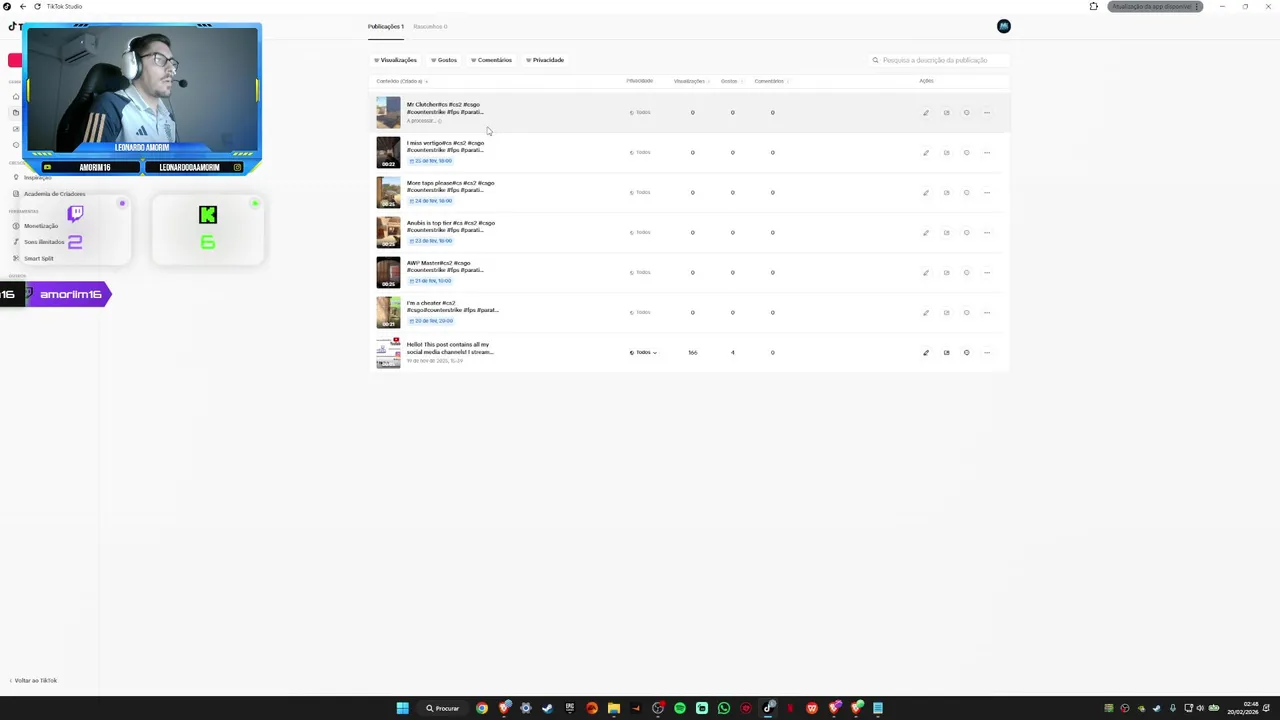Open WhatsApp from the taskbar
Screen dimensions: 1280x720
point(724,708)
